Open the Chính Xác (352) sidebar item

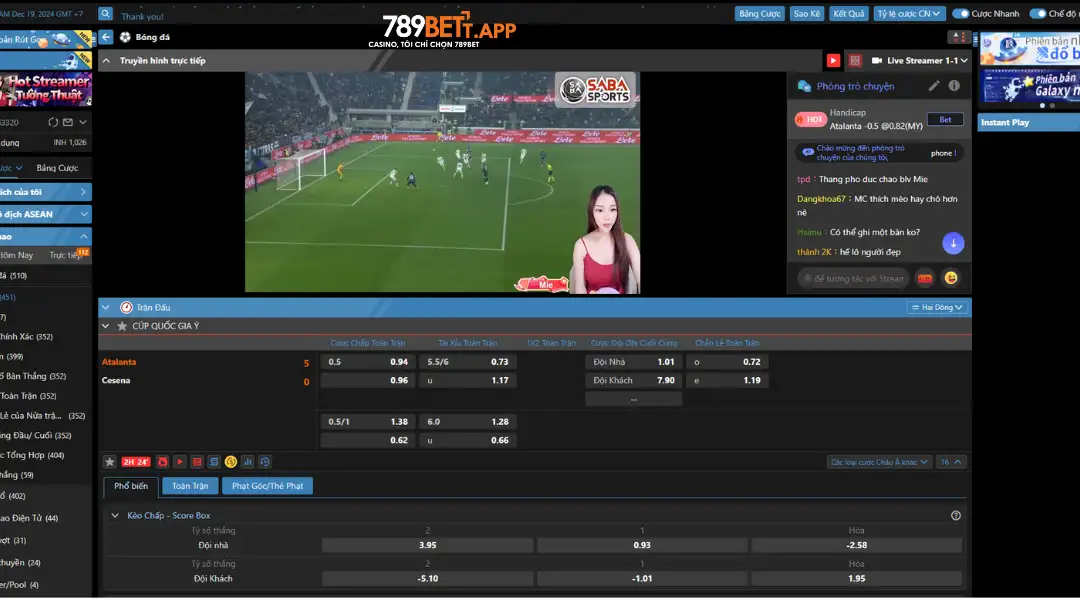(x=28, y=337)
